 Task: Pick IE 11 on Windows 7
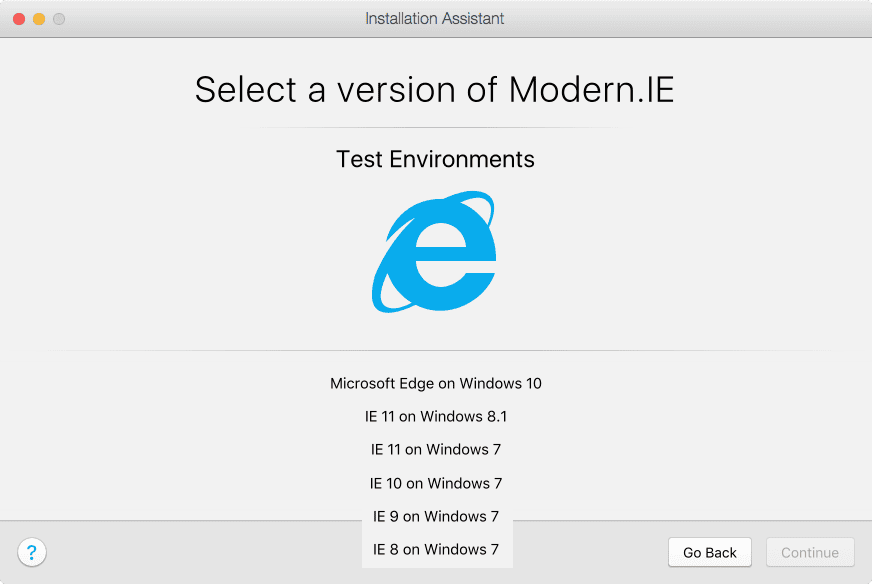pos(435,449)
